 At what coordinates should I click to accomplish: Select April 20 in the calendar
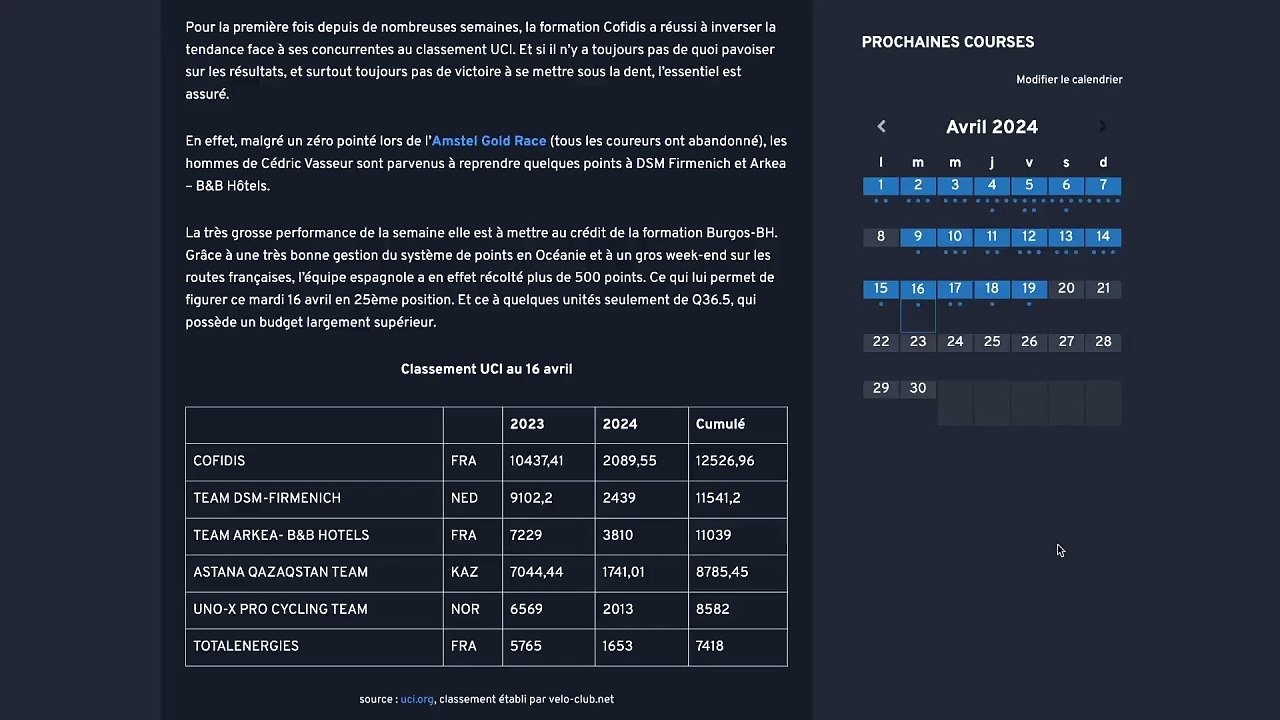coord(1066,289)
